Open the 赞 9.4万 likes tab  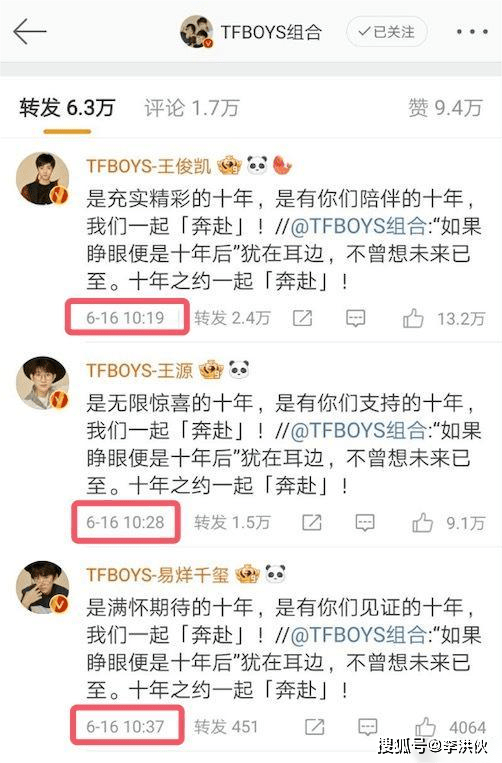[446, 108]
